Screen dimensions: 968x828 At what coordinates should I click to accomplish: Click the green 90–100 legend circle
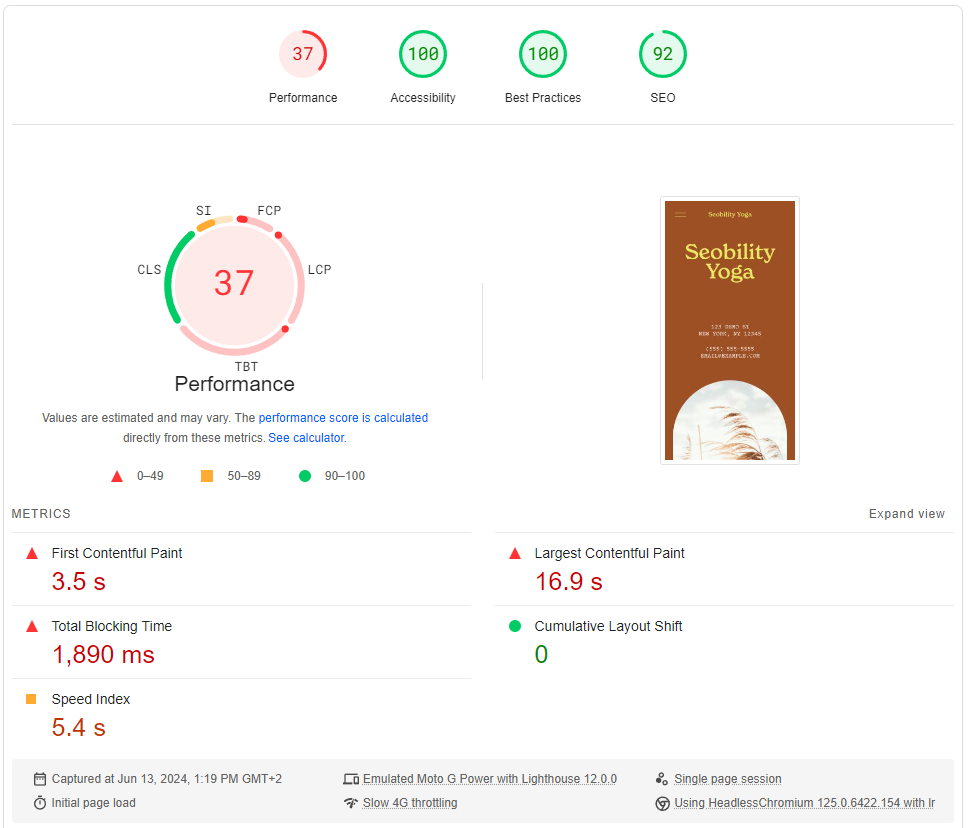305,476
